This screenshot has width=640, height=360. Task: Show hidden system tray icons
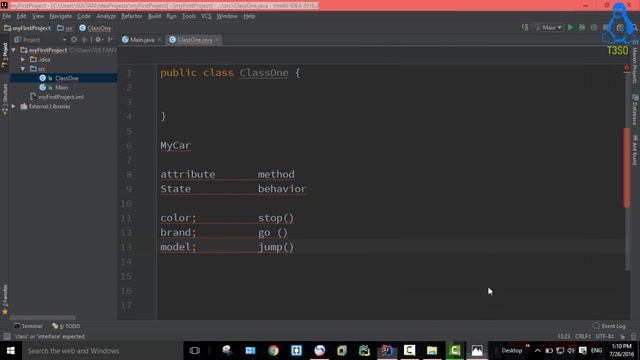pos(538,351)
